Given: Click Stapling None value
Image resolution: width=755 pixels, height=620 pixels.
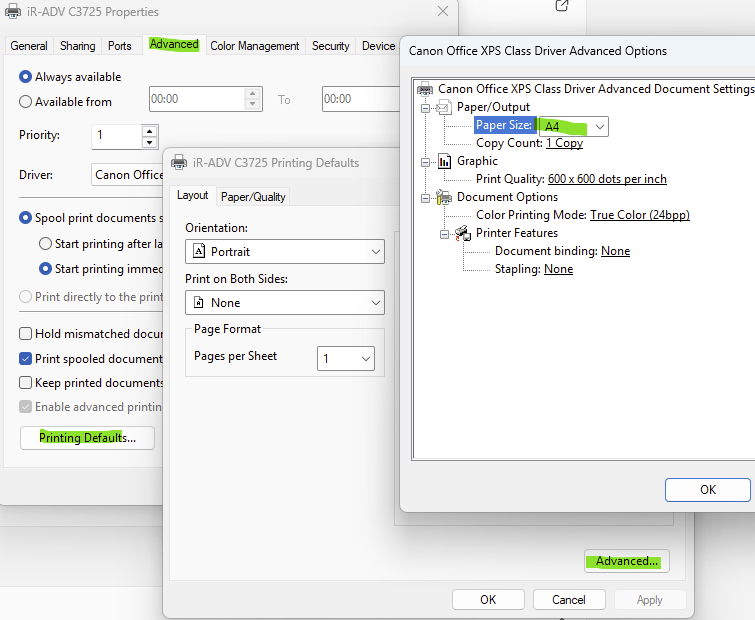Looking at the screenshot, I should pos(559,269).
